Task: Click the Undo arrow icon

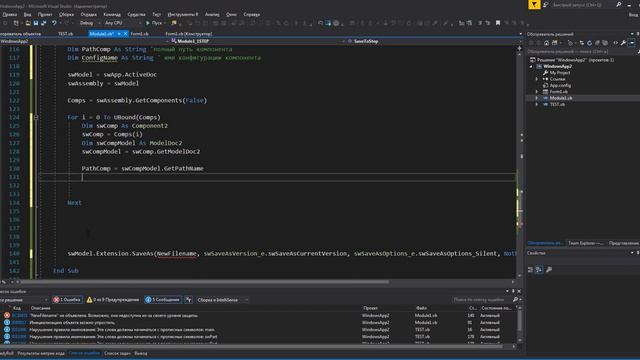Action: (54, 23)
